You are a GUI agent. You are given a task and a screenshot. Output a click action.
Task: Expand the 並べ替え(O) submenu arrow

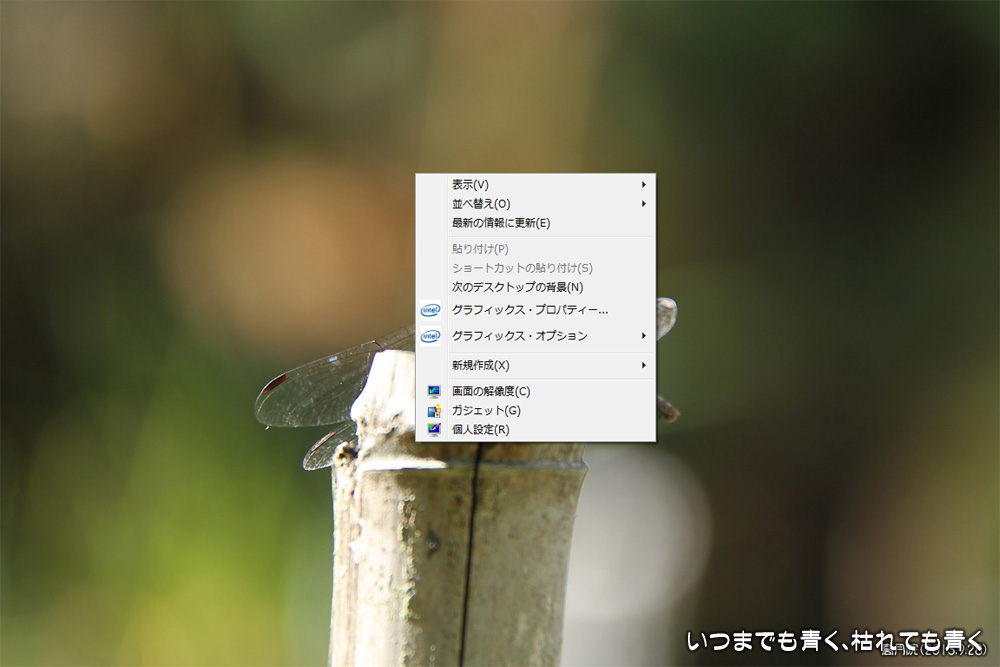[x=644, y=204]
